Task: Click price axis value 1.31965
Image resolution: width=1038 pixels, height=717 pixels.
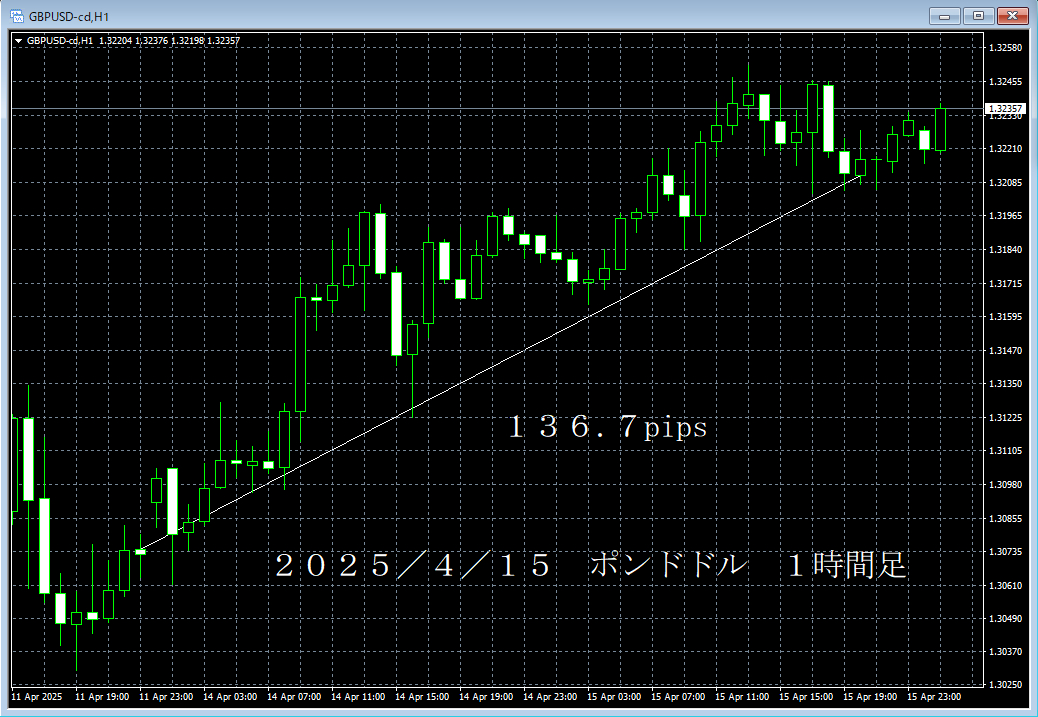Action: click(1005, 216)
